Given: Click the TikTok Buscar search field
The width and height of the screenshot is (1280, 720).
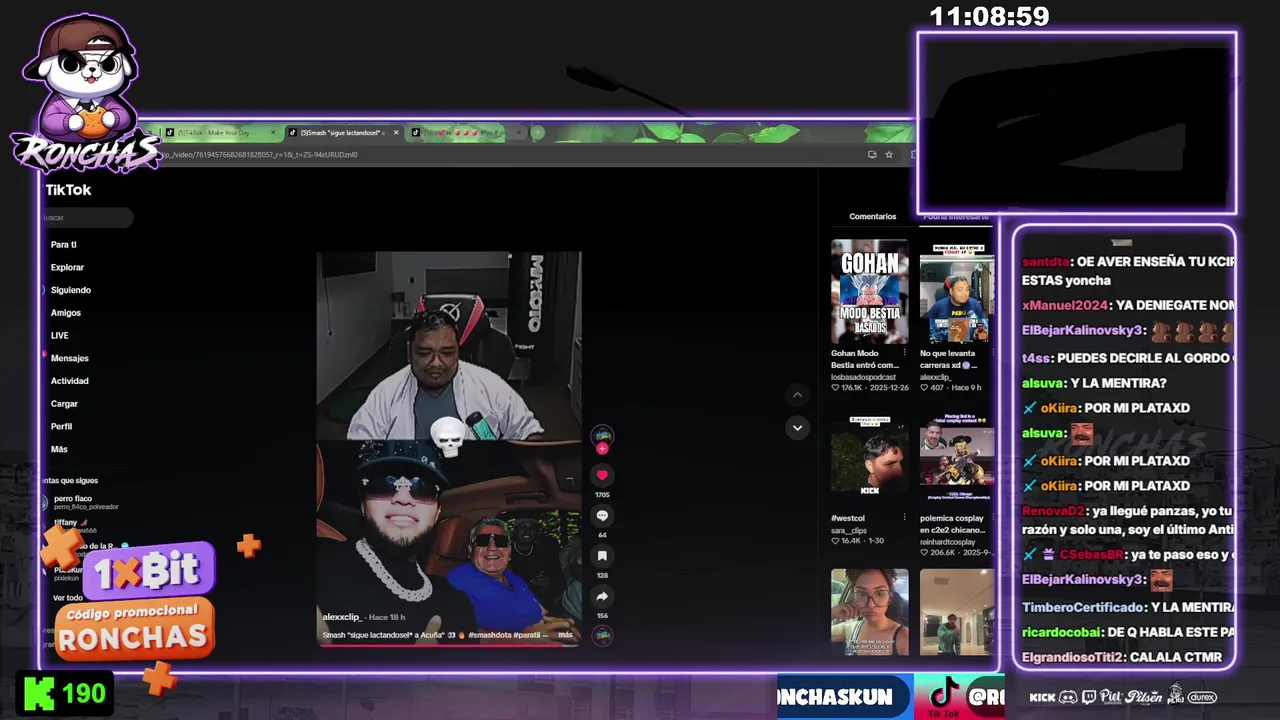Looking at the screenshot, I should click(87, 217).
